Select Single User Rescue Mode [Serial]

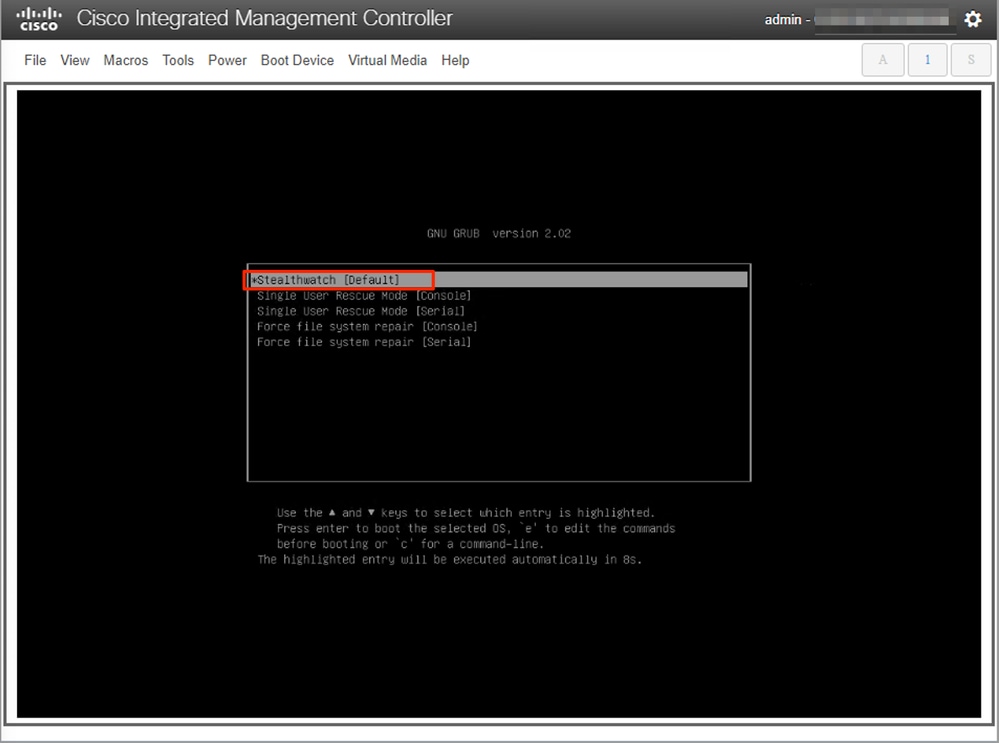[x=361, y=311]
